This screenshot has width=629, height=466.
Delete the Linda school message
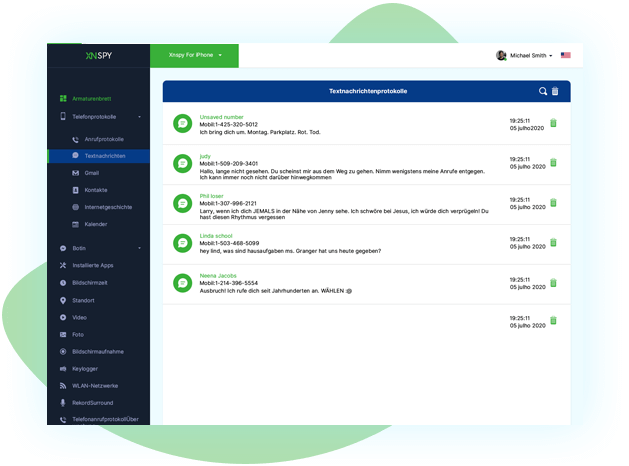(x=554, y=242)
